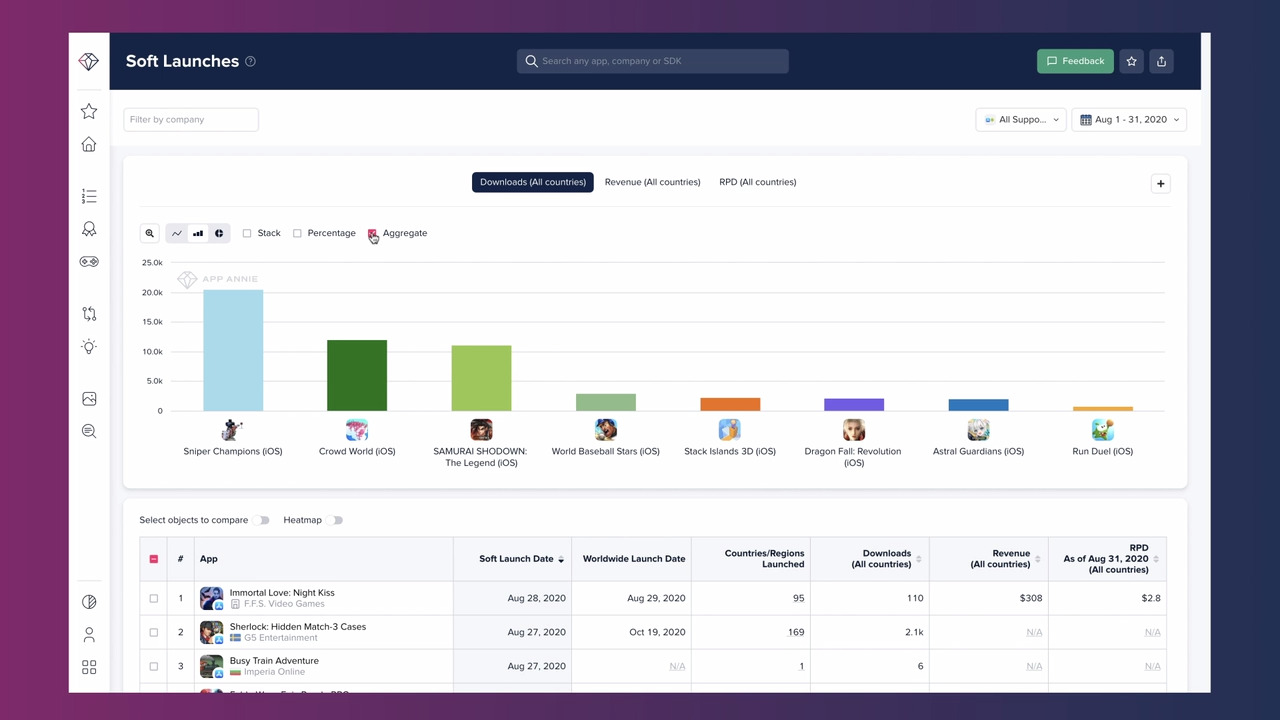This screenshot has width=1280, height=720.
Task: Switch to pie chart view
Action: coord(219,233)
